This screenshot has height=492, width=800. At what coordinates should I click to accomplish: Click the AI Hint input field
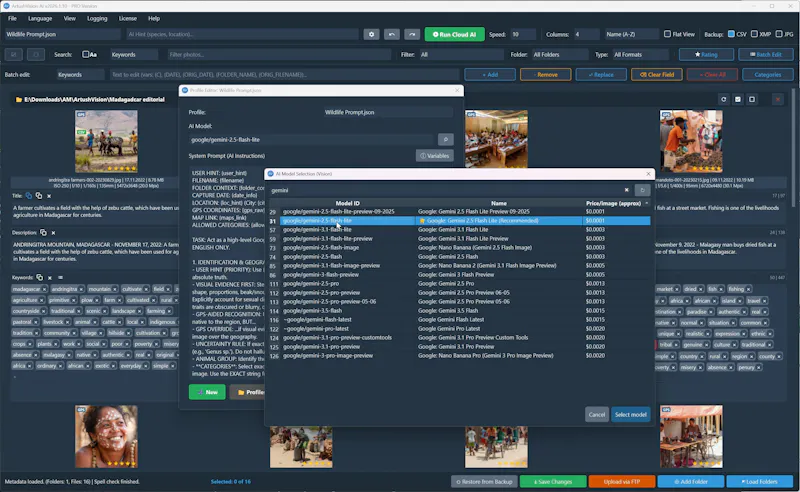(242, 34)
